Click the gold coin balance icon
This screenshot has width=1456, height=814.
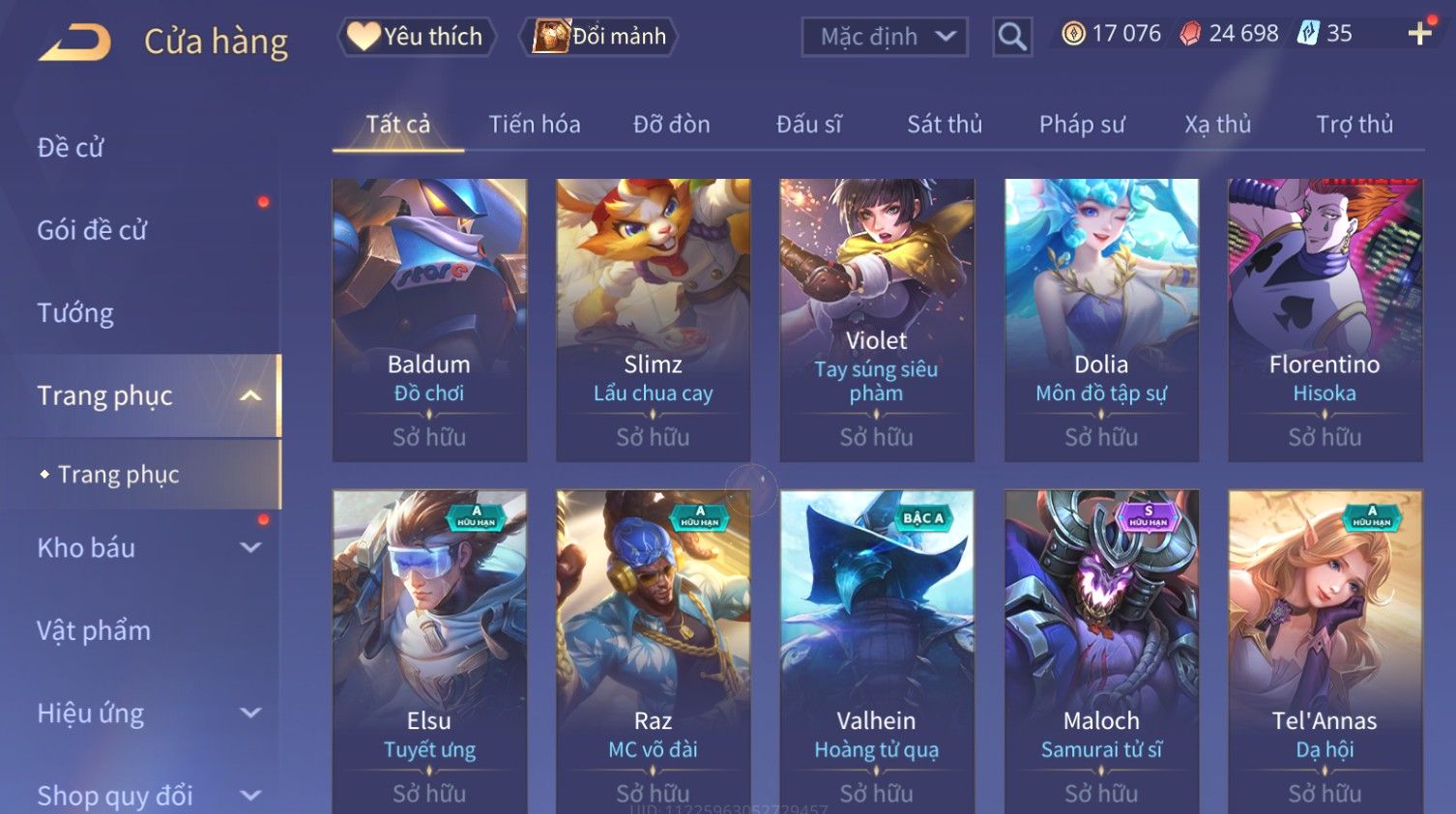click(1073, 34)
